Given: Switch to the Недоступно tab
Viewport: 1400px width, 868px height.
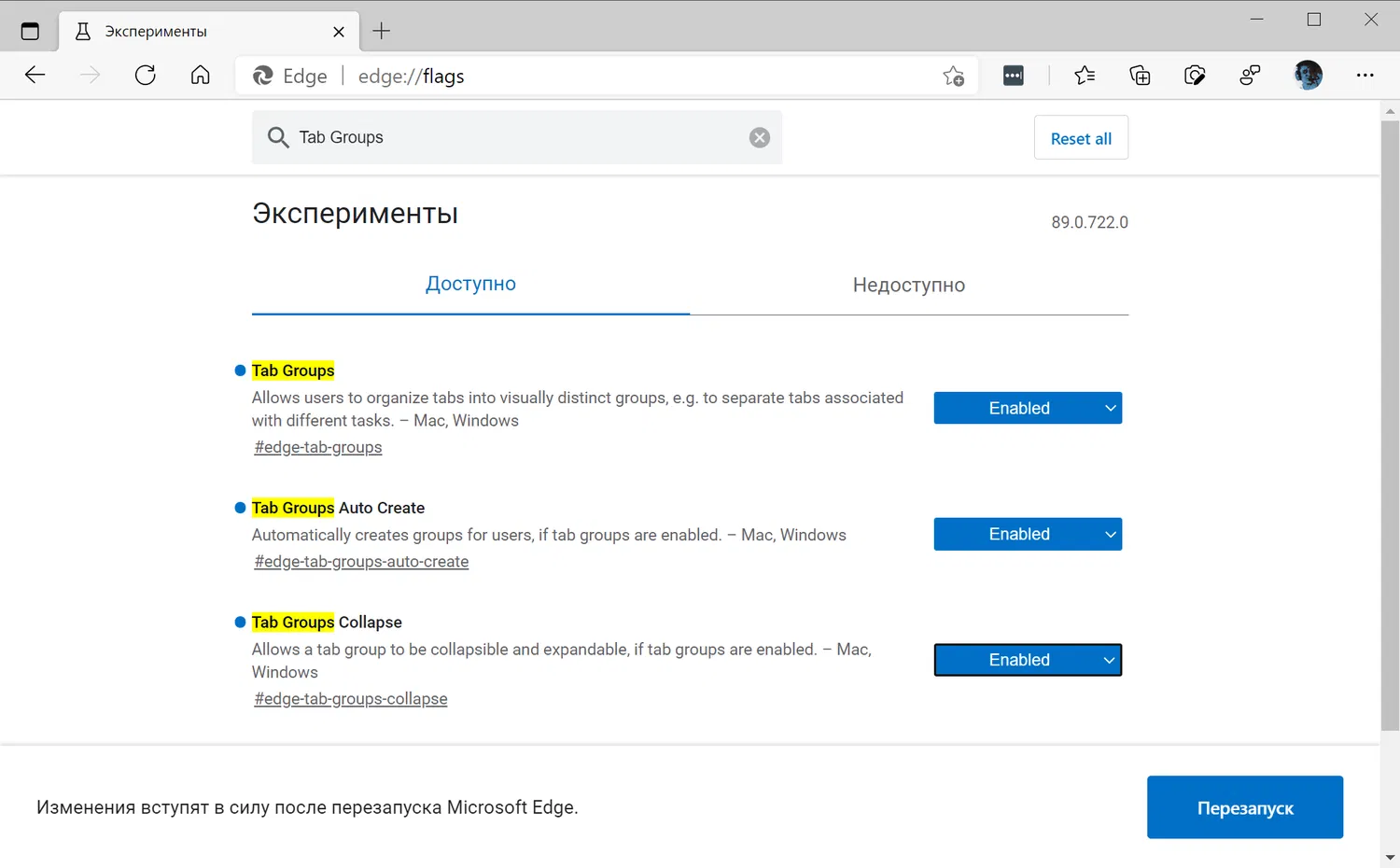Looking at the screenshot, I should [908, 285].
